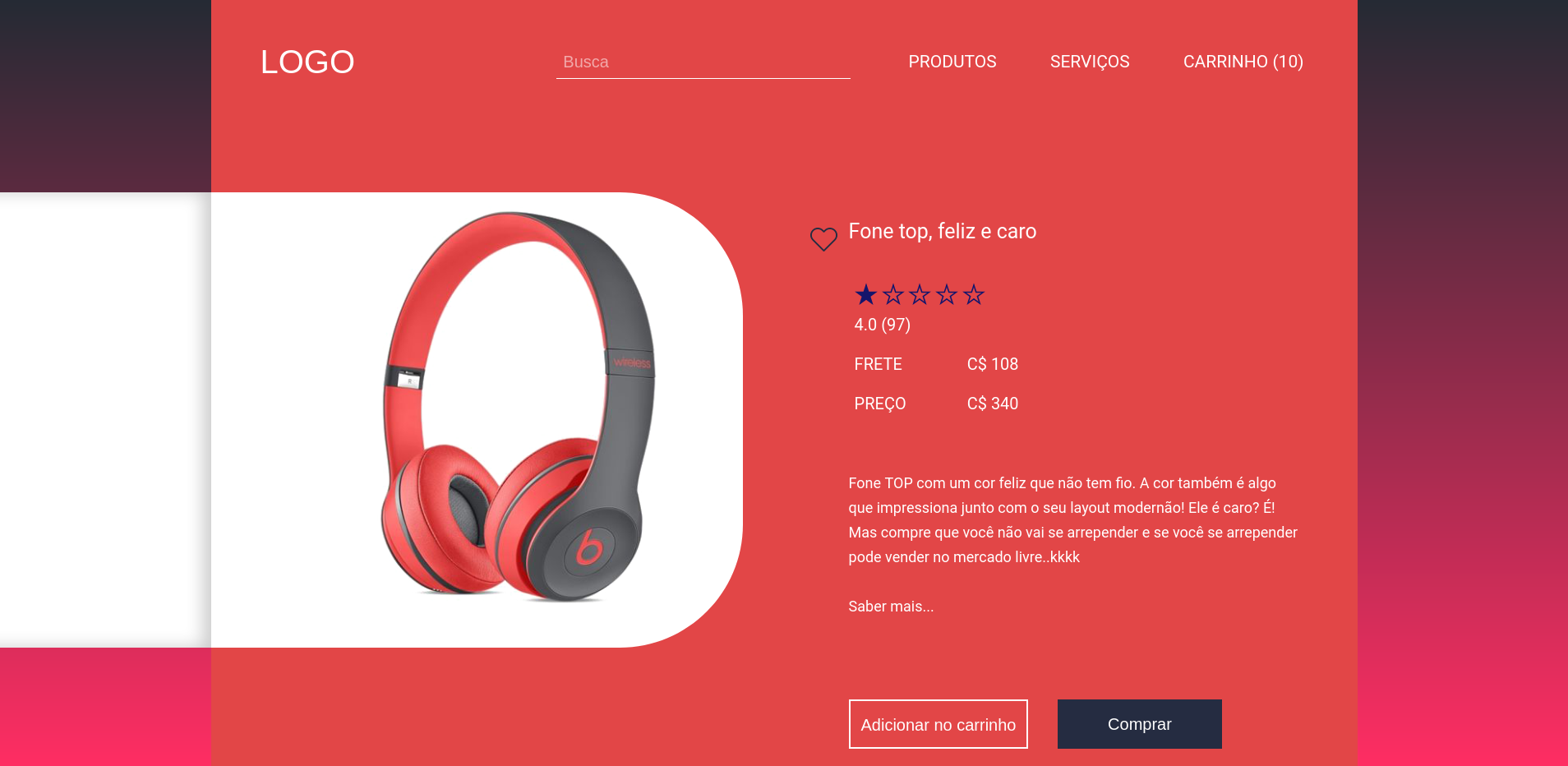Image resolution: width=1568 pixels, height=766 pixels.
Task: Click the 4.0 (97) rating count
Action: point(882,325)
